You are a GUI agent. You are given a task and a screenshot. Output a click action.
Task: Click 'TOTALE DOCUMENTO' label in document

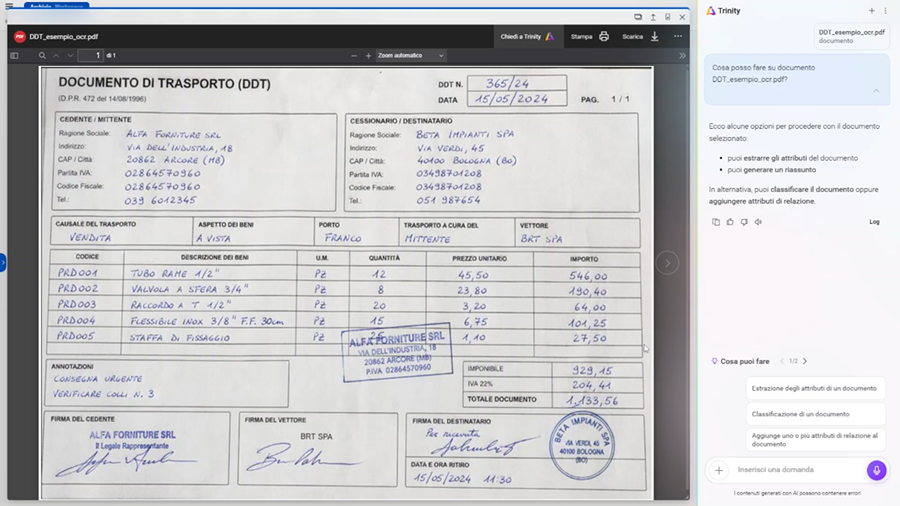pyautogui.click(x=502, y=399)
